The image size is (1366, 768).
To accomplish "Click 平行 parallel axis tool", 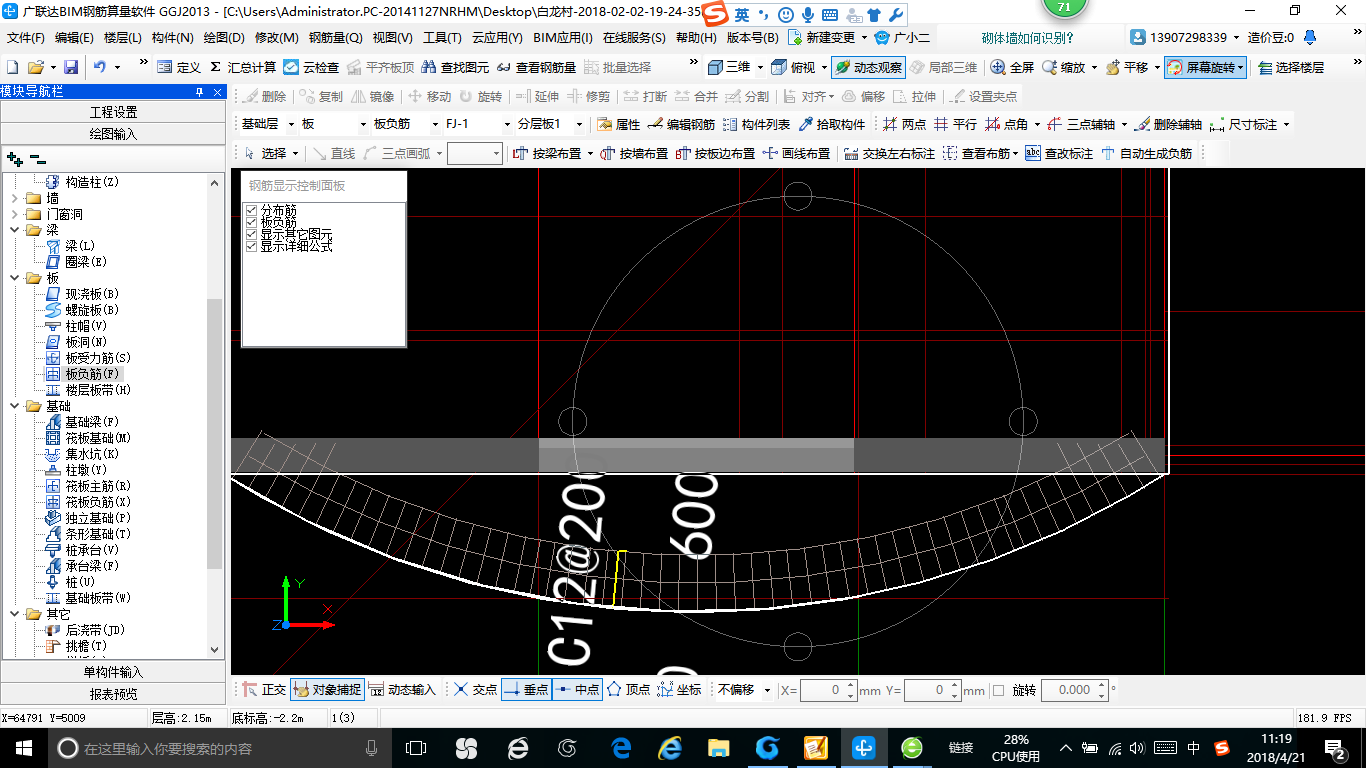I will coord(955,124).
